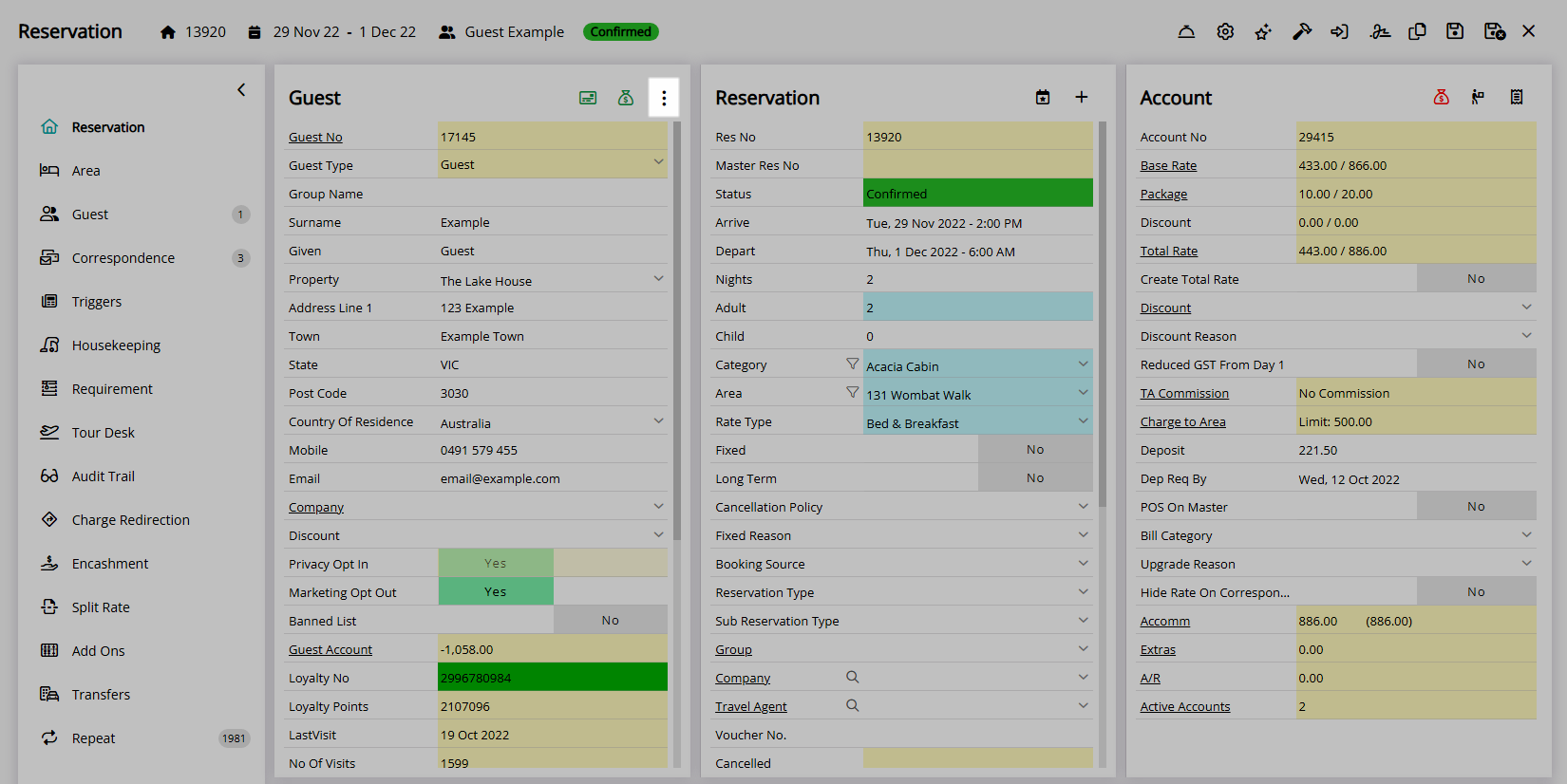This screenshot has height=784, width=1567.
Task: Click the Guest Account link
Action: (x=330, y=649)
